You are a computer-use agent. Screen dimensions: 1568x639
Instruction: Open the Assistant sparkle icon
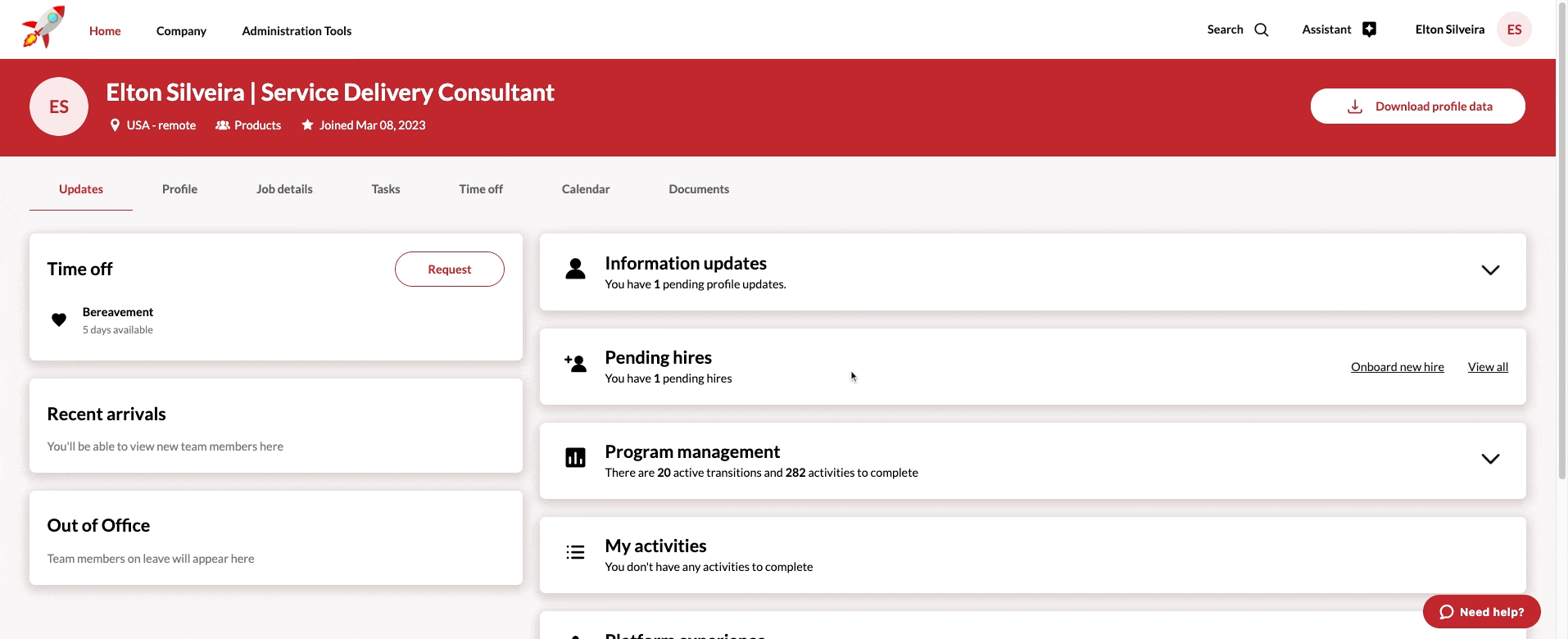coord(1369,29)
